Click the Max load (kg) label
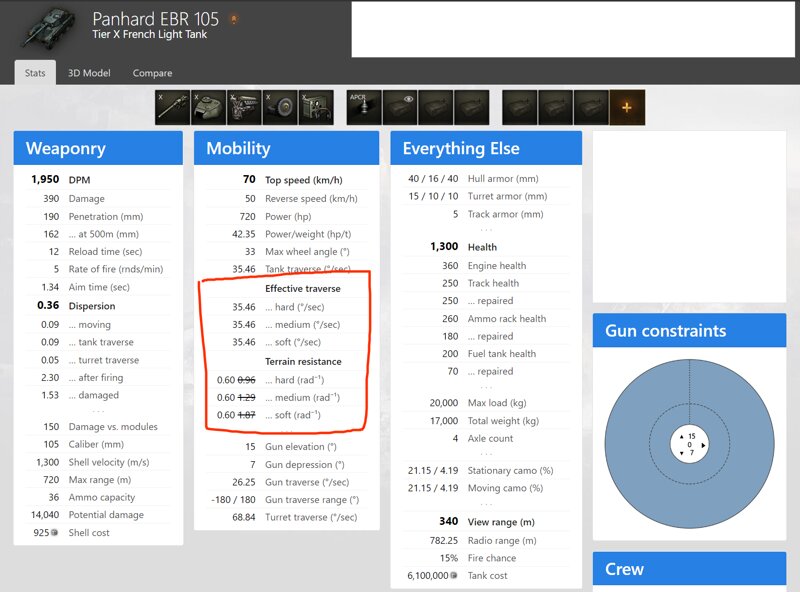The image size is (800, 592). 496,403
